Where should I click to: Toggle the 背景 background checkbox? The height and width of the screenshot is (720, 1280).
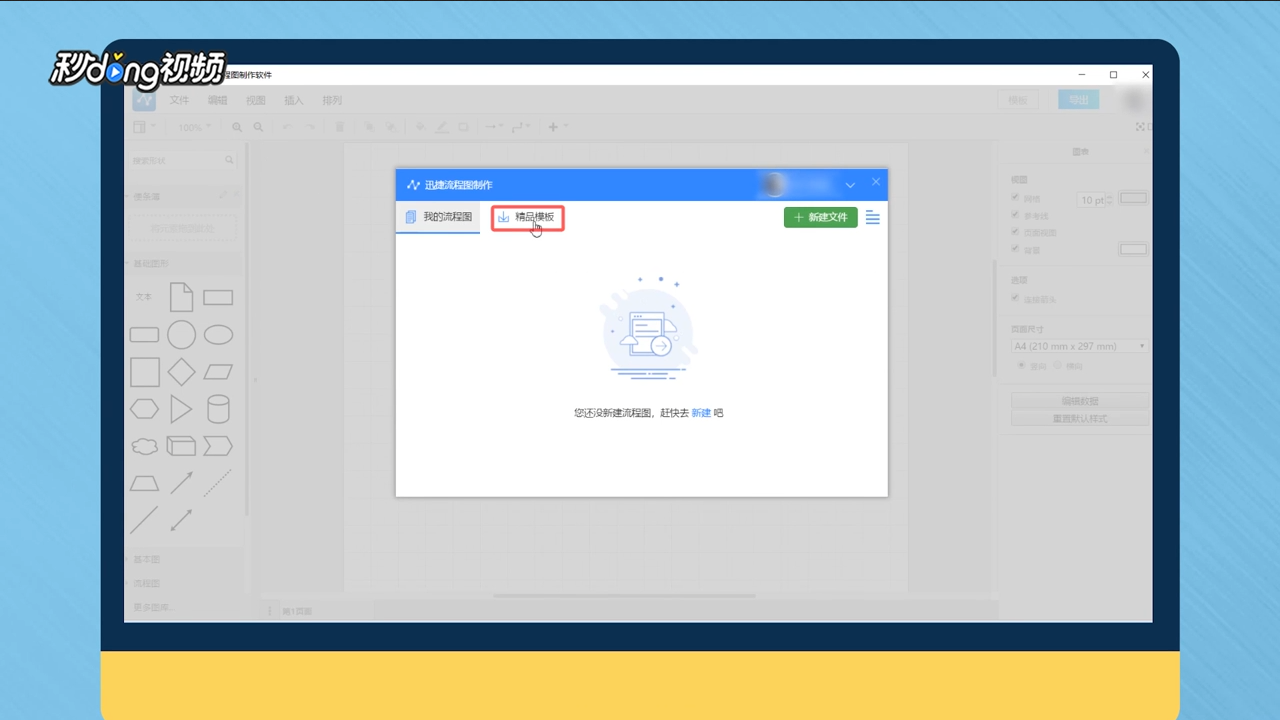pos(1017,249)
